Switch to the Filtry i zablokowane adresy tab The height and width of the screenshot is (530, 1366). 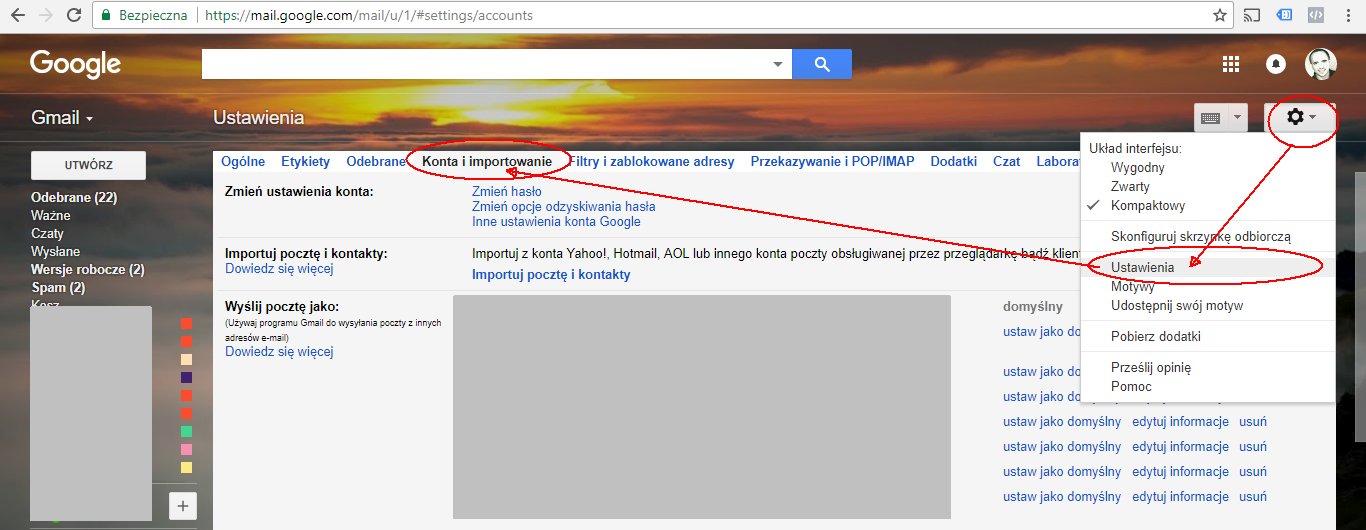651,161
